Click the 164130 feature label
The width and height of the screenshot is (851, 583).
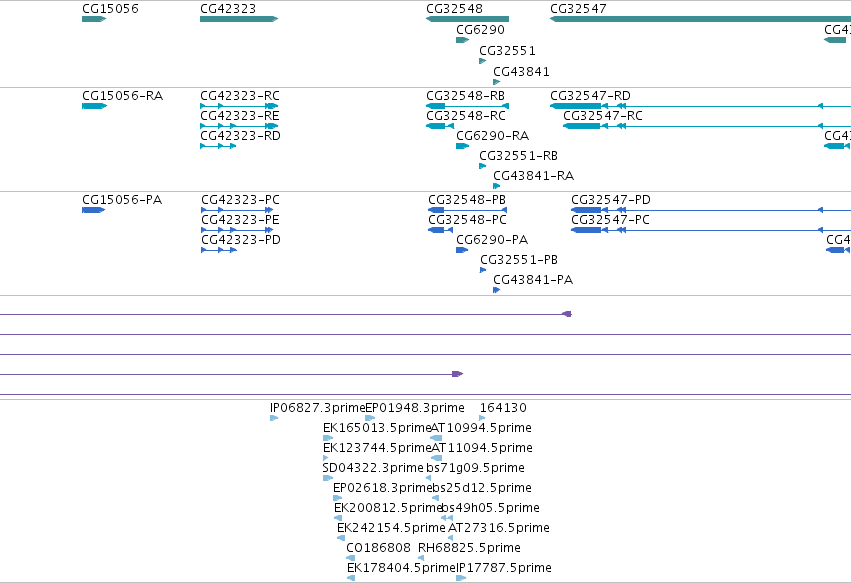point(503,408)
